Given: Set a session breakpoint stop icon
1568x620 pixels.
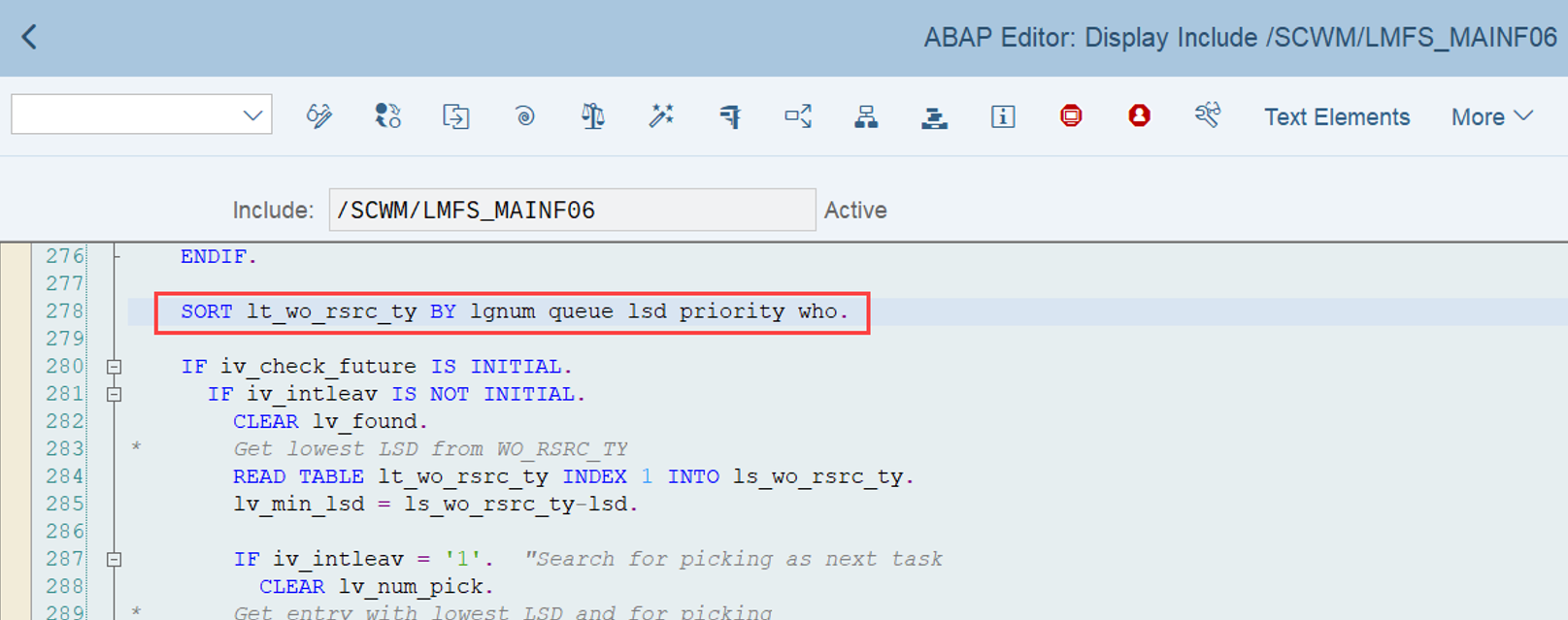Looking at the screenshot, I should (x=1071, y=116).
